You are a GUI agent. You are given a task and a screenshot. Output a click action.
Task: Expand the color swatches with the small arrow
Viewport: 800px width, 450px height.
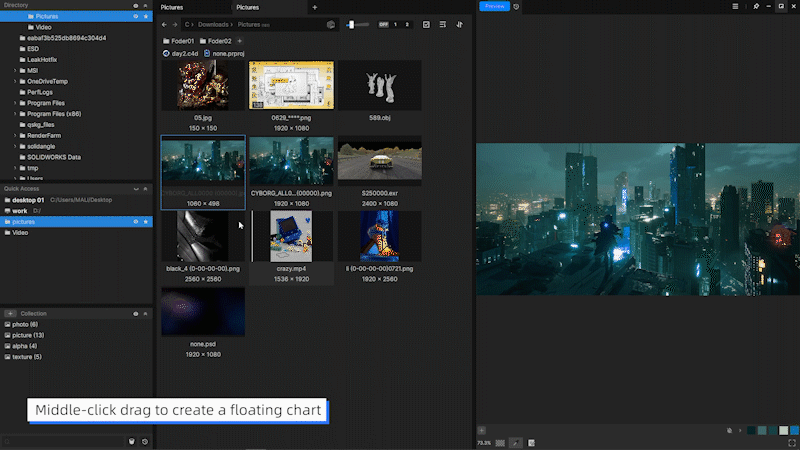[740, 431]
